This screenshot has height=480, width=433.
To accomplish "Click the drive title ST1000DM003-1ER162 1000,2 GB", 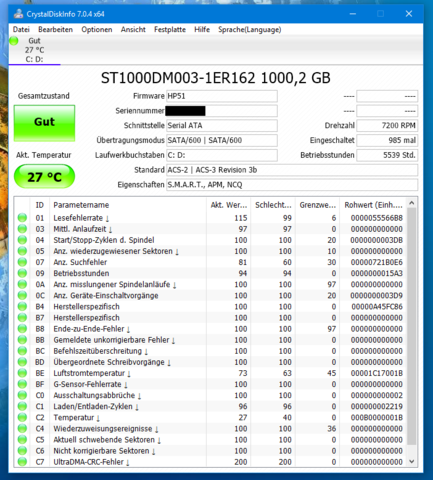I will pos(216,78).
